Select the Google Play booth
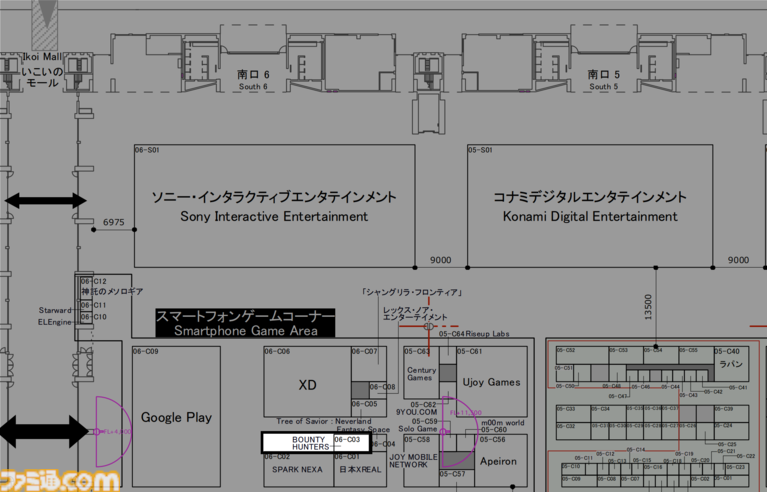 pos(176,417)
